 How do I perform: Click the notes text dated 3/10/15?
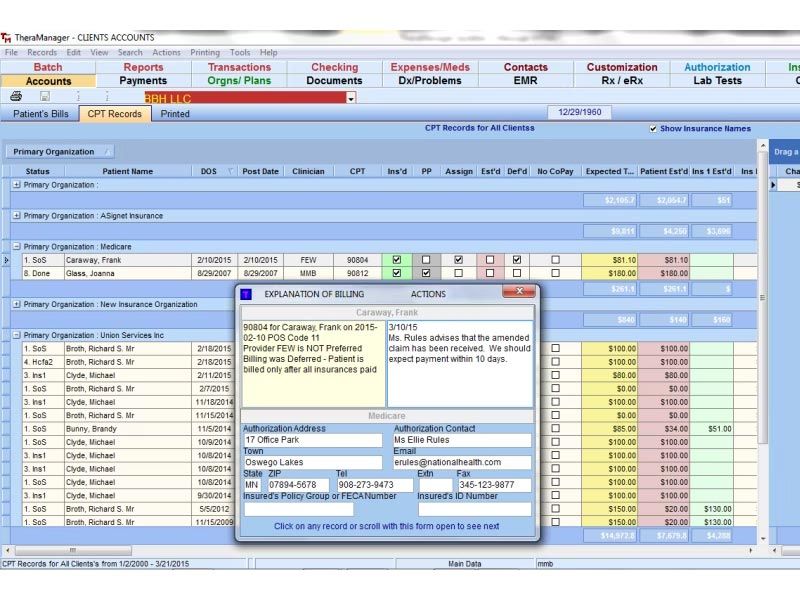point(460,343)
